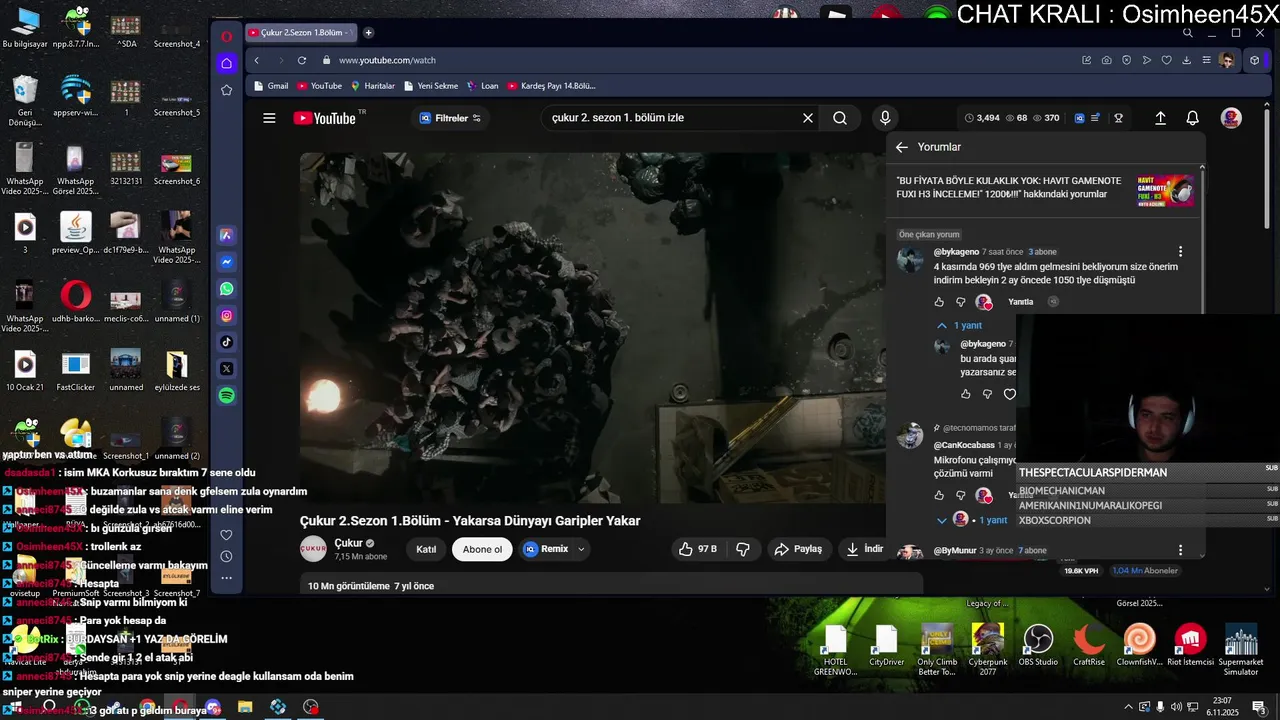The height and width of the screenshot is (720, 1280).
Task: Open the Haritalar bookmark
Action: (372, 86)
